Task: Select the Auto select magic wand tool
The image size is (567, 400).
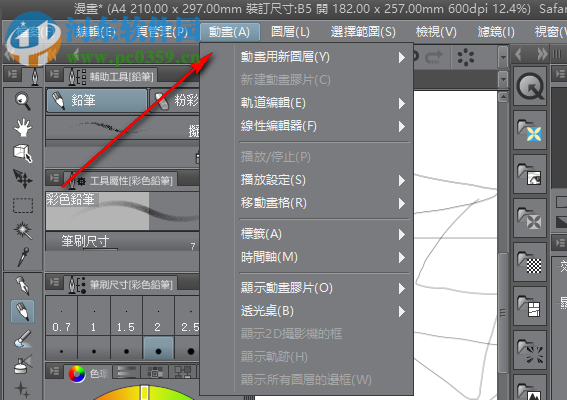Action: 22,230
